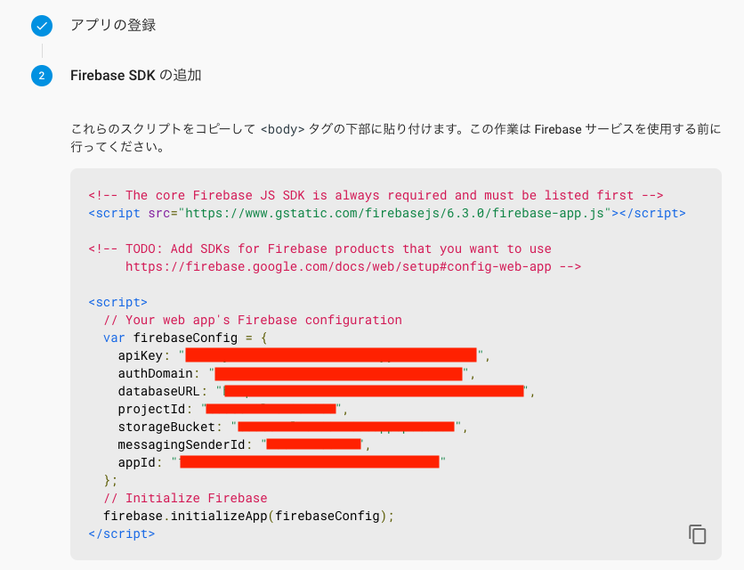The height and width of the screenshot is (570, 744).
Task: Click the Your web app's Firebase configuration comment
Action: (252, 320)
